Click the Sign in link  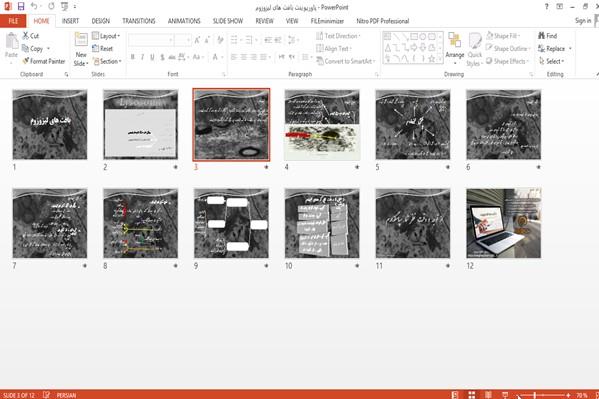click(x=583, y=21)
